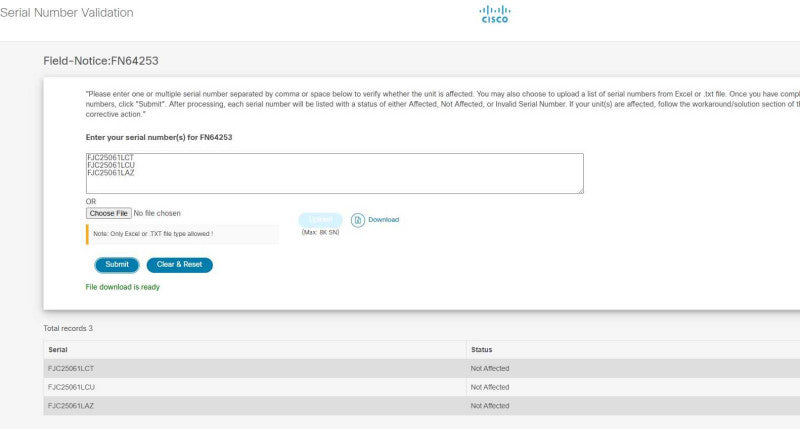The image size is (800, 429).
Task: Focus the serial number text area
Action: click(335, 173)
